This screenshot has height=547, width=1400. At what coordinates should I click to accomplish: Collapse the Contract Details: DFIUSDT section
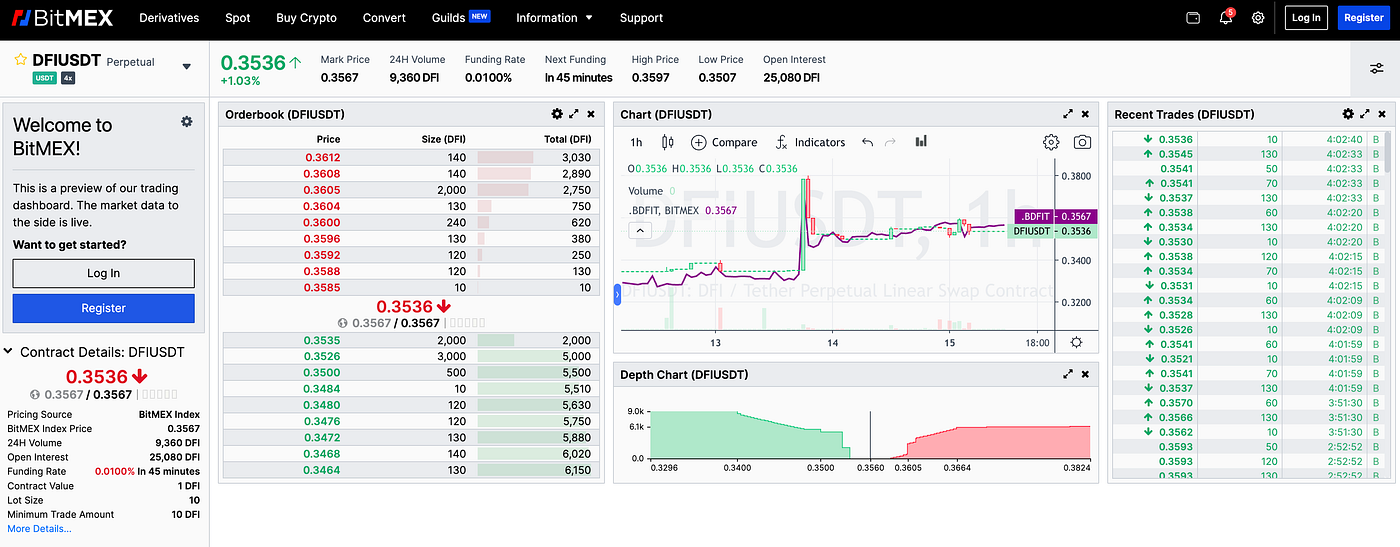point(8,352)
